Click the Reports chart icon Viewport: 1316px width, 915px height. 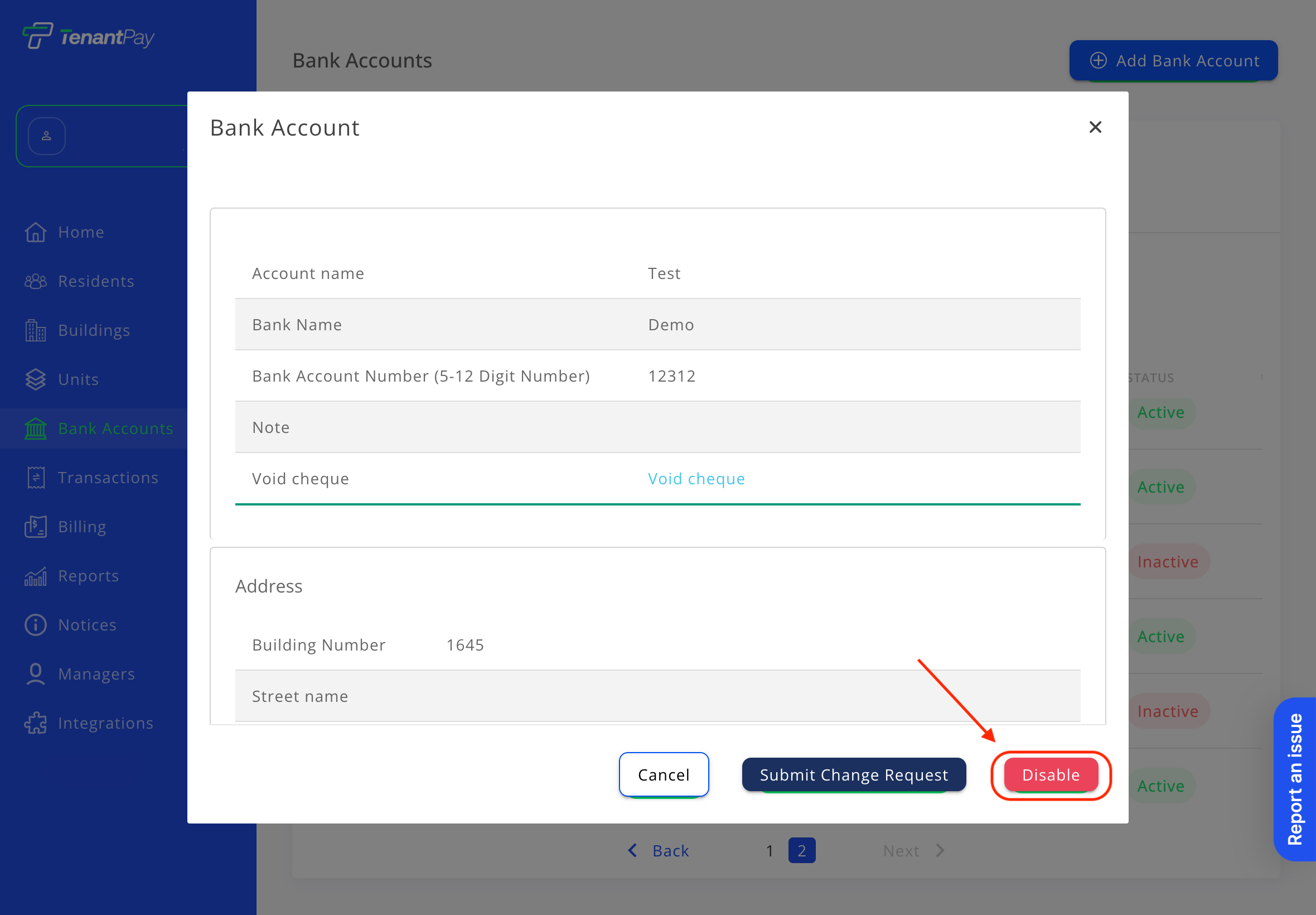coord(36,576)
